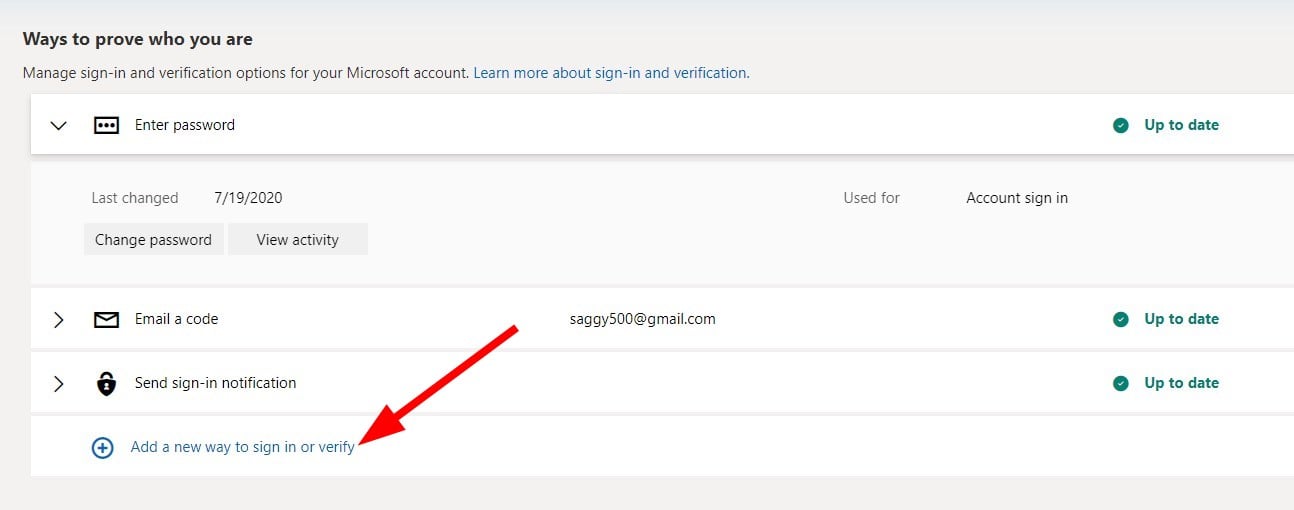This screenshot has height=510, width=1294.
Task: Click the 7/19/2020 last changed date
Action: (x=248, y=198)
